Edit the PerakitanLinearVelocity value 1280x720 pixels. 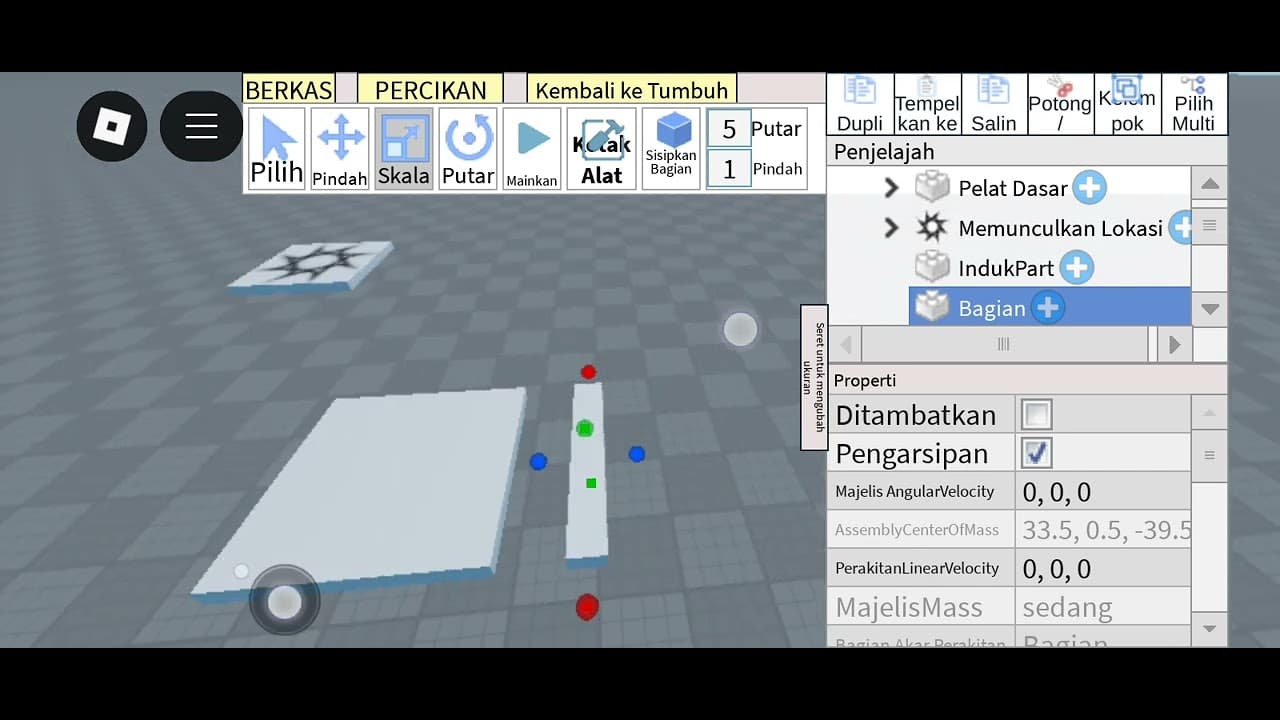(x=1103, y=568)
